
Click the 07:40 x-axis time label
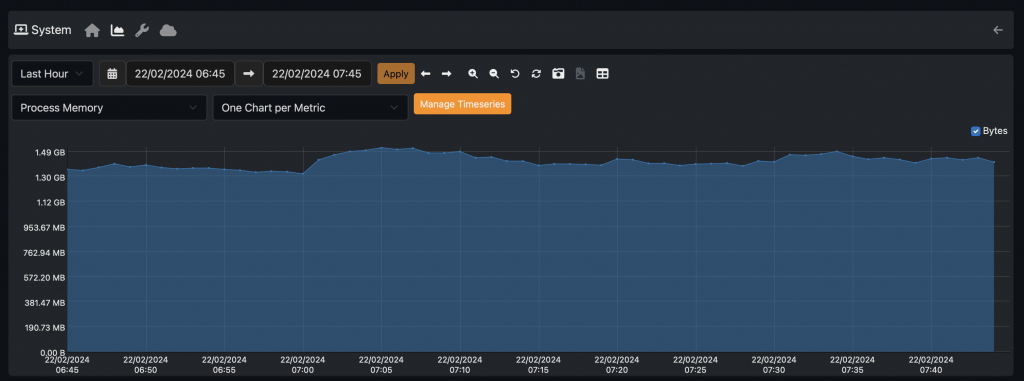pos(931,365)
